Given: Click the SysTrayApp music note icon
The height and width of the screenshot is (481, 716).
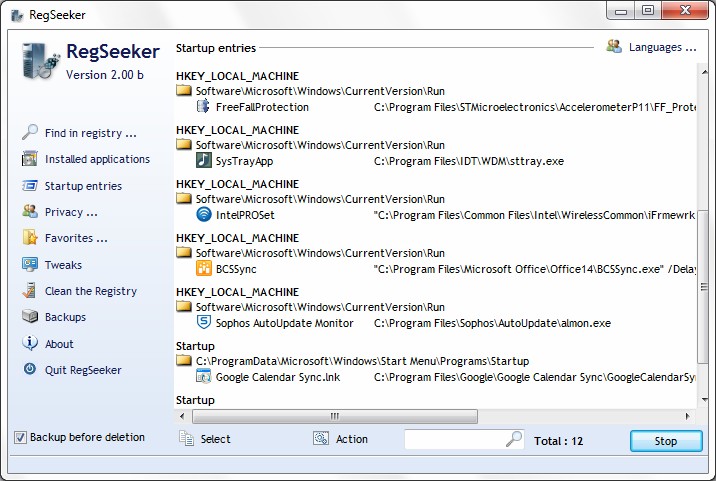Looking at the screenshot, I should coord(204,160).
